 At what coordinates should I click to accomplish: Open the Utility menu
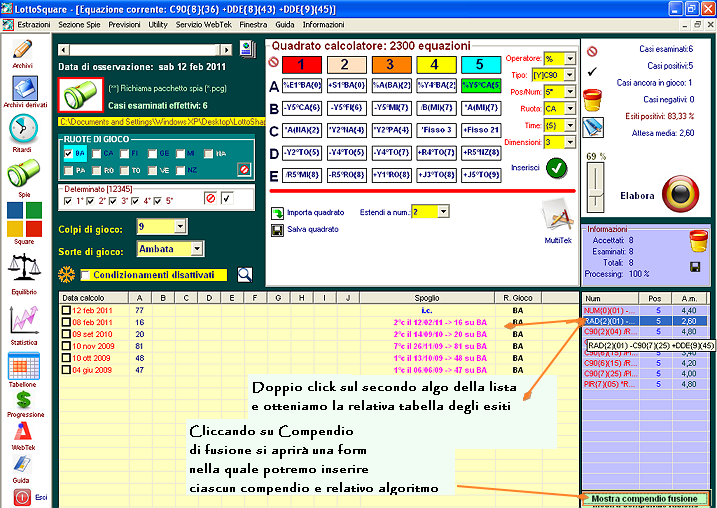click(158, 25)
